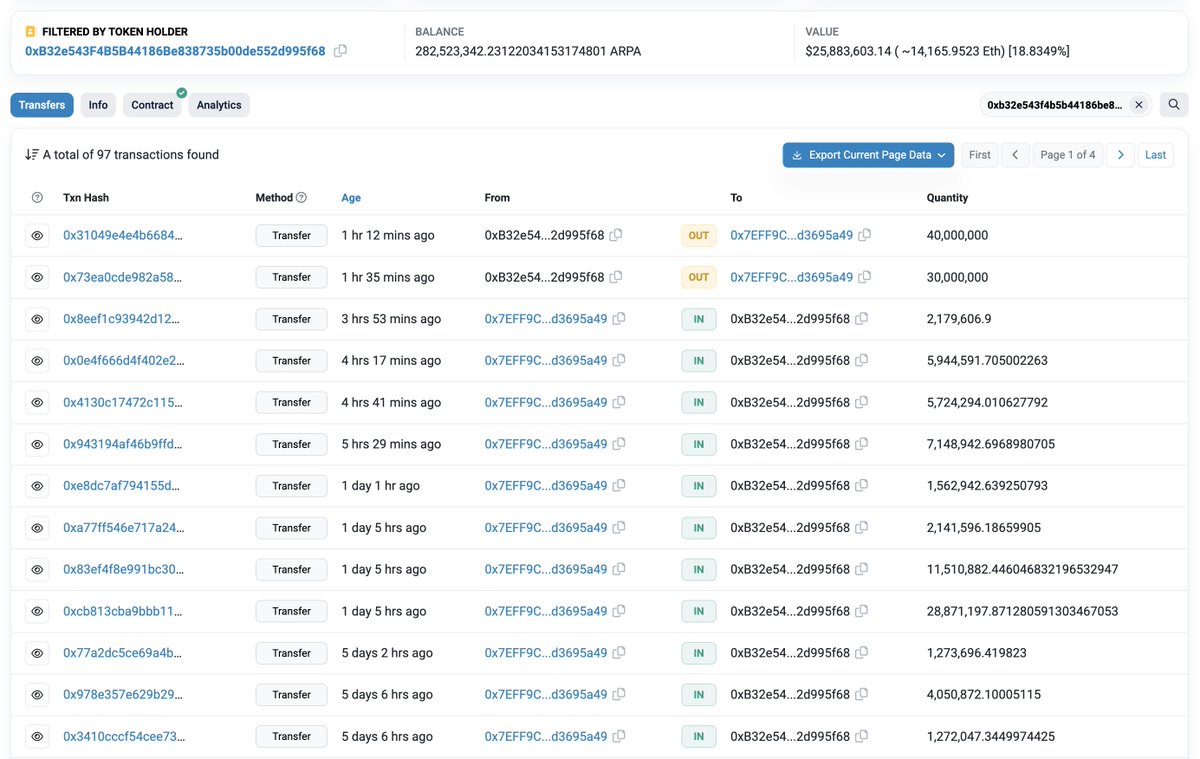Open transaction hash 0x77a2dc5ce69a4b
1200x759 pixels.
pos(123,653)
